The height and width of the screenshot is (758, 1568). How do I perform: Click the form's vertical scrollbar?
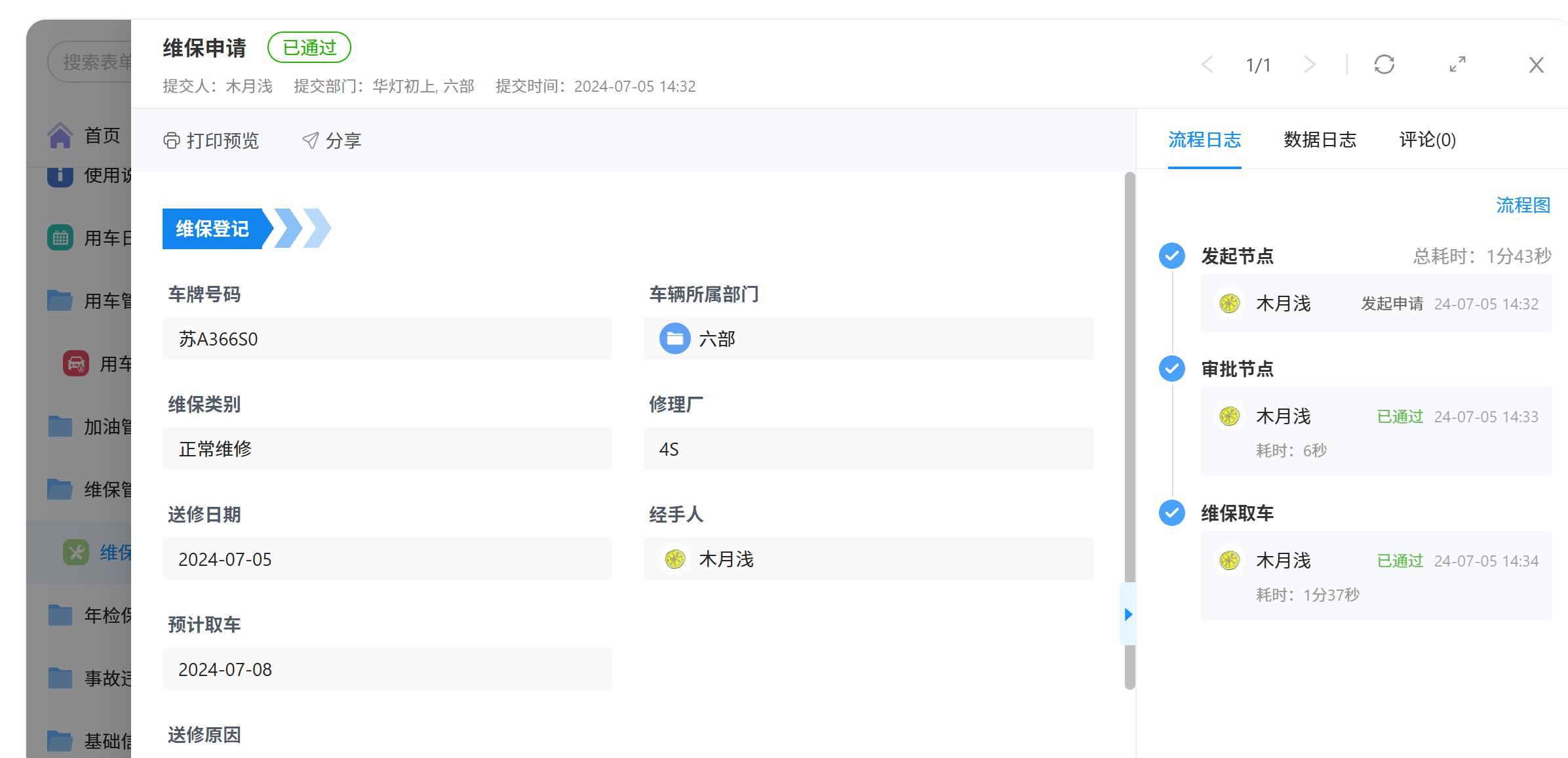coord(1129,393)
